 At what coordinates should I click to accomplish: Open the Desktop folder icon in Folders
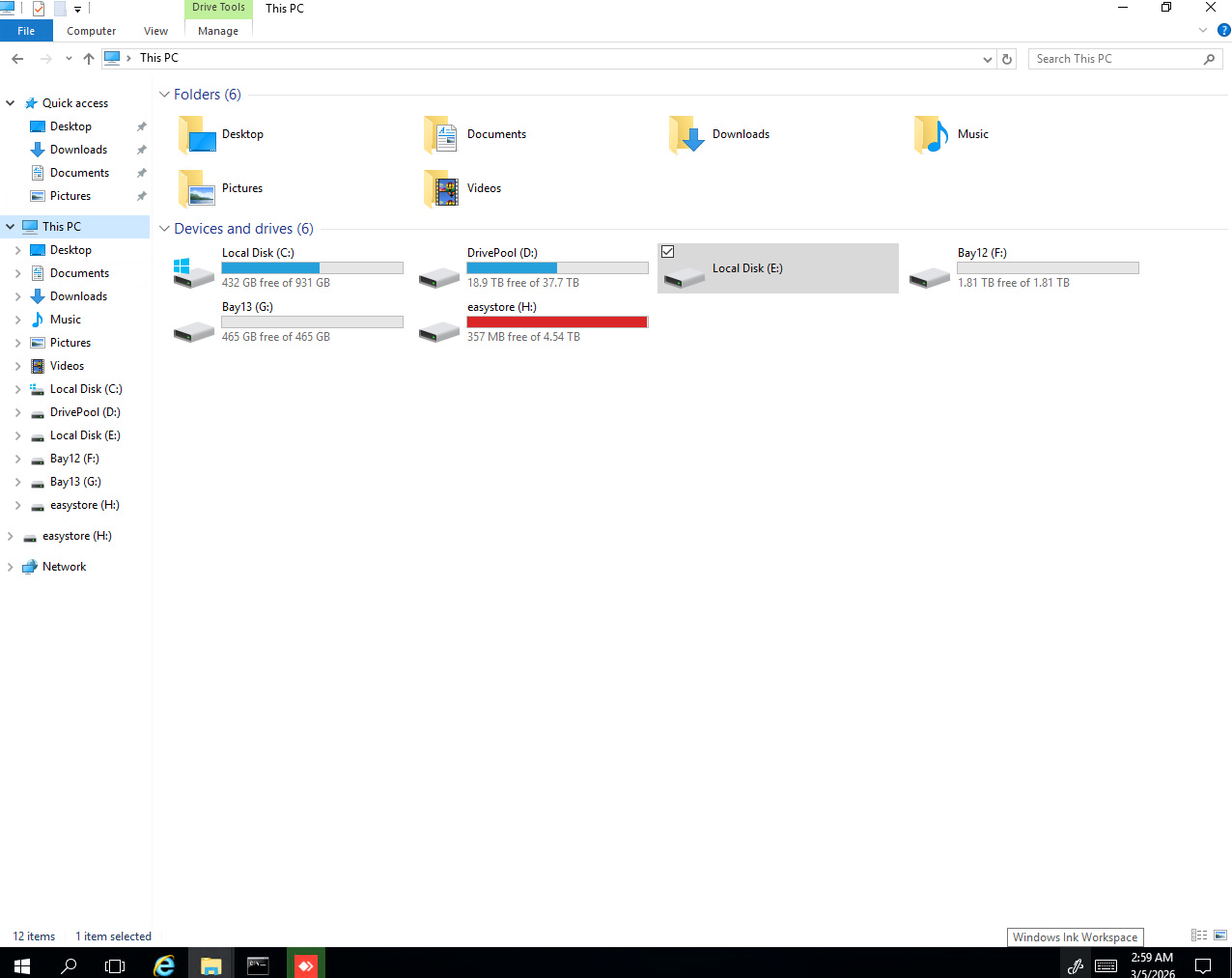pyautogui.click(x=197, y=135)
